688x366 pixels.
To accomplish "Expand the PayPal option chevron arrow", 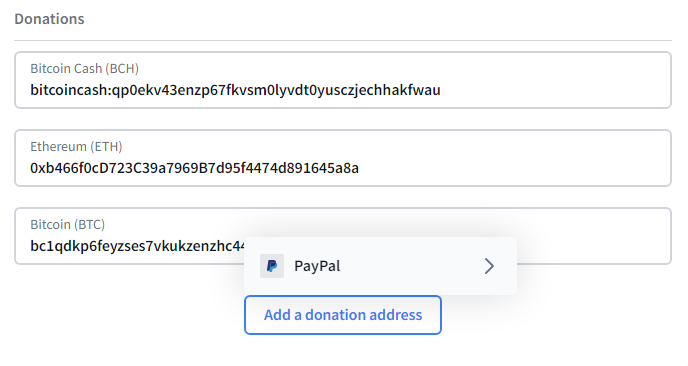I will [x=489, y=266].
